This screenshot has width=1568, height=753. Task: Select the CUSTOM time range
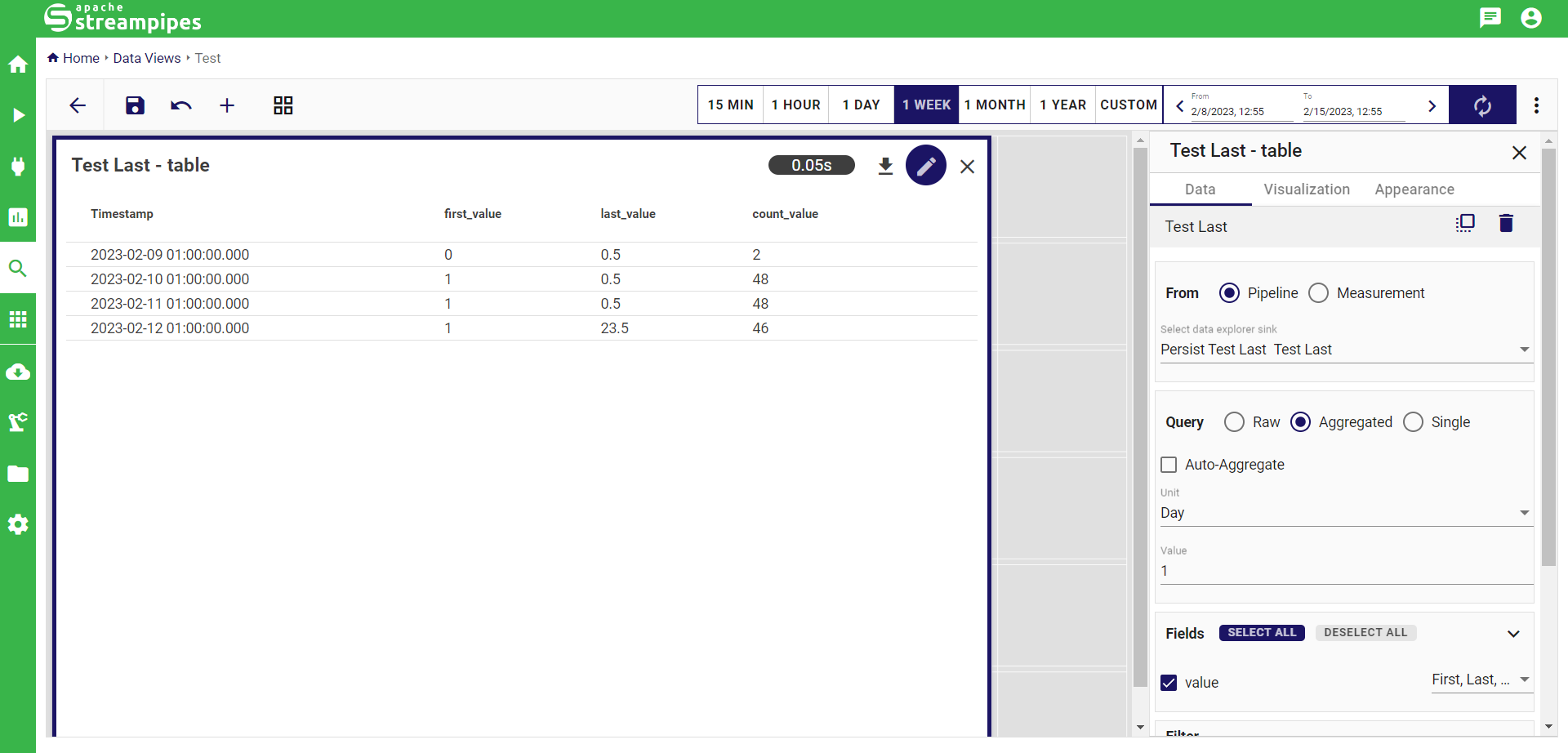tap(1129, 105)
